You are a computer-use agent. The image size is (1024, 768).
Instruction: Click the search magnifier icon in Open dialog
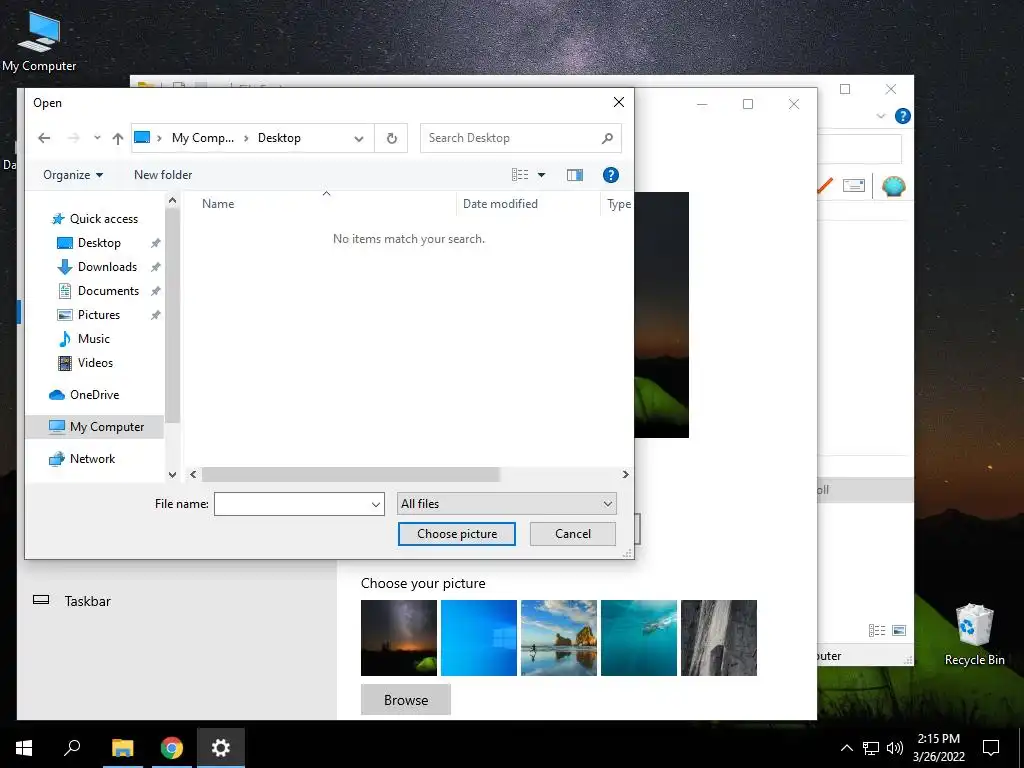click(x=607, y=138)
